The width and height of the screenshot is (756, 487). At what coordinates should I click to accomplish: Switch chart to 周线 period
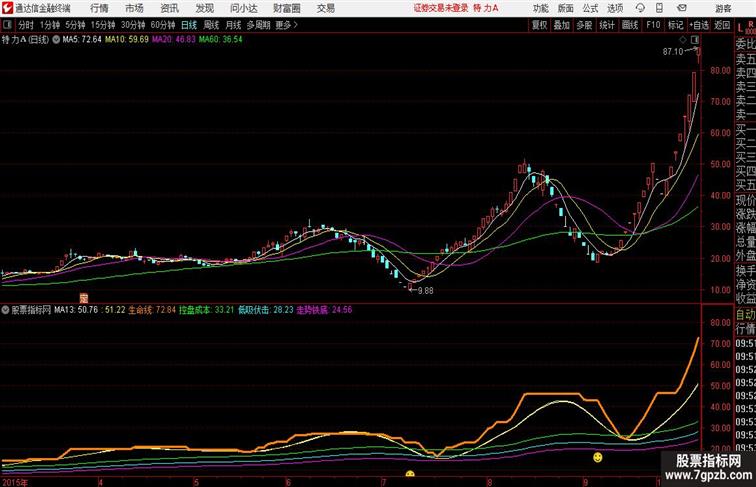[x=211, y=25]
